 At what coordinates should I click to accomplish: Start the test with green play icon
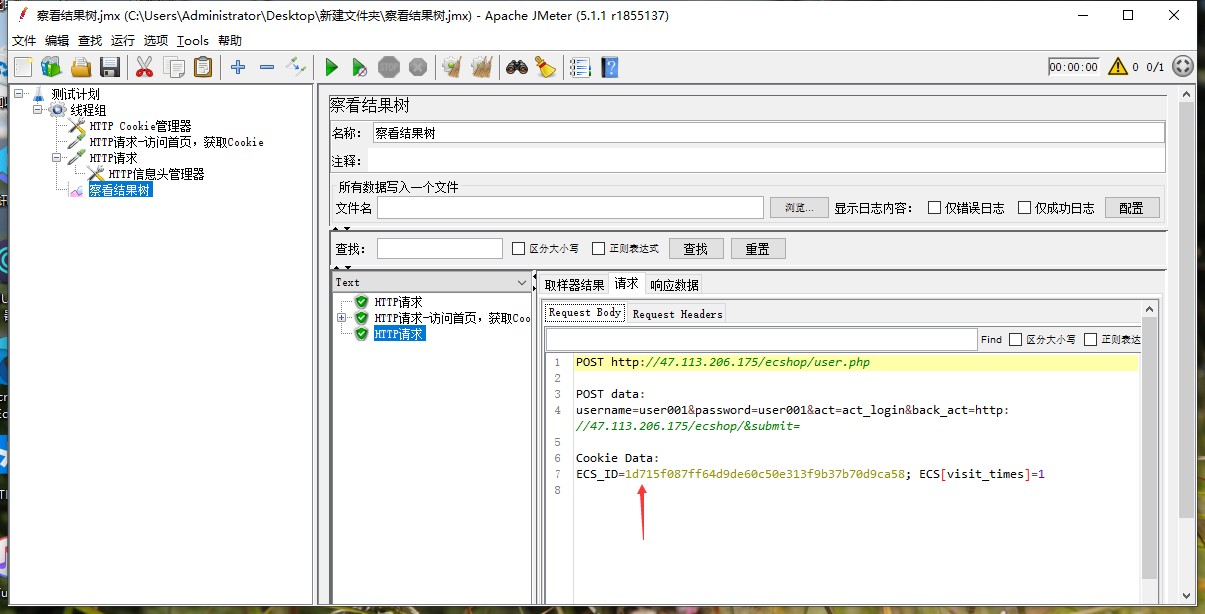click(x=331, y=67)
